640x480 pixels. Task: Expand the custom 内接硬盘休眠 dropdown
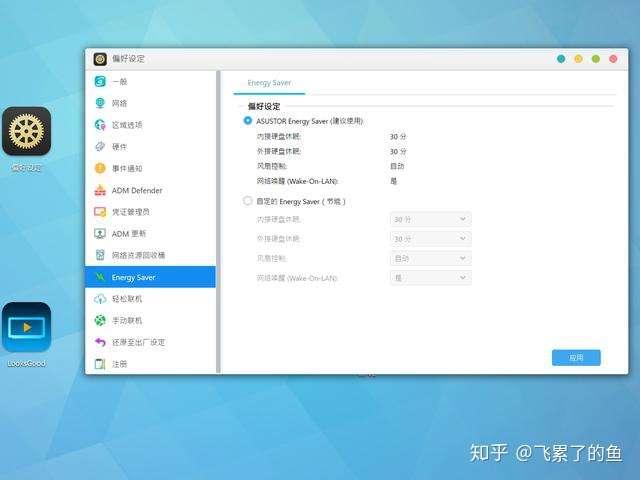(431, 219)
